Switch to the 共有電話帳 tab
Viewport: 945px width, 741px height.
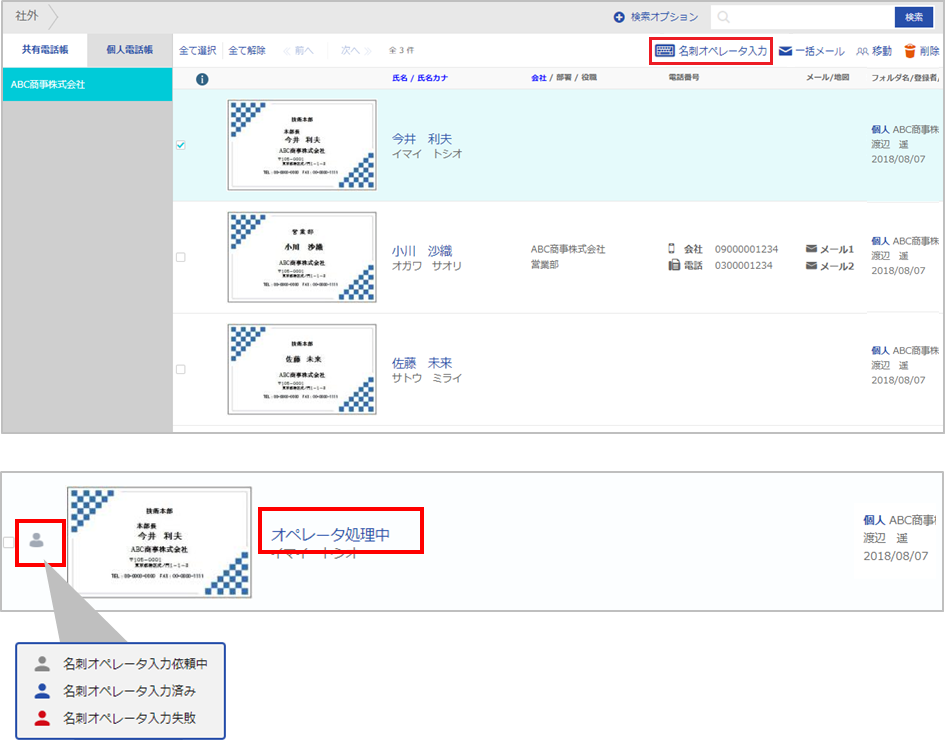click(x=45, y=50)
